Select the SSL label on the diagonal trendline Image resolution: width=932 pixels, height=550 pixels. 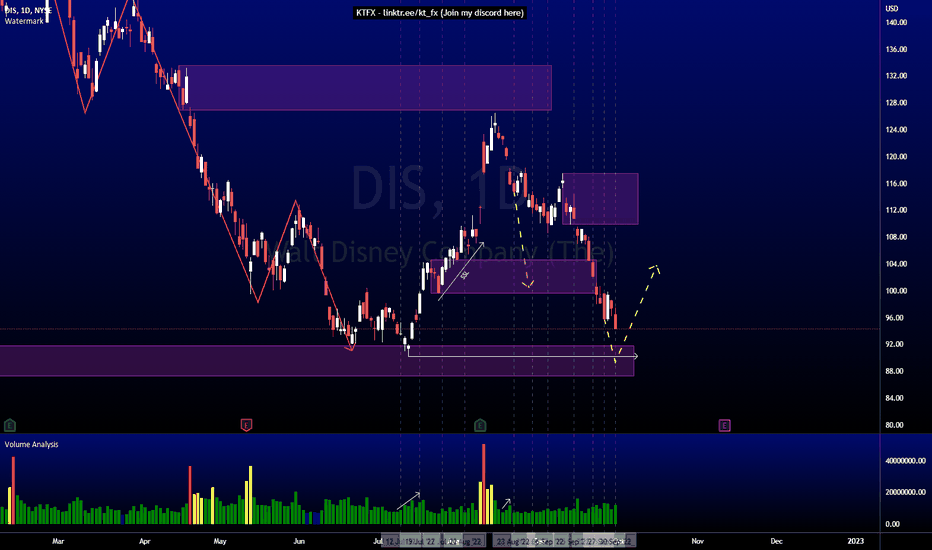[465, 275]
